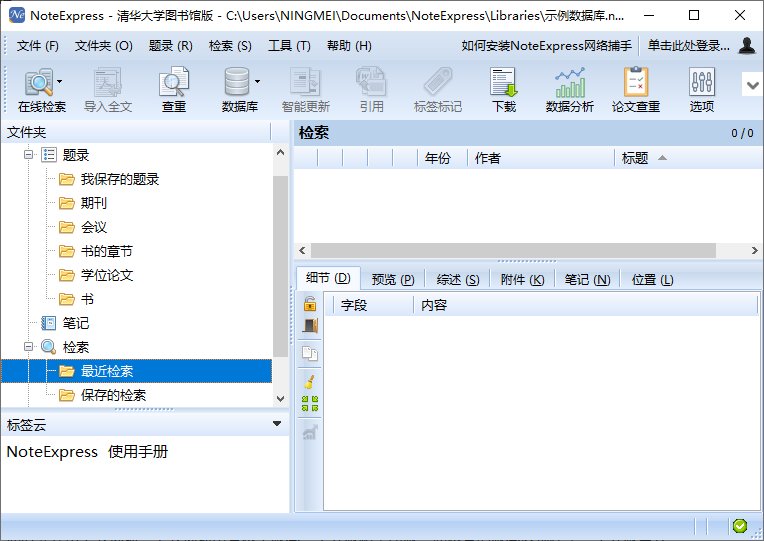Image resolution: width=764 pixels, height=541 pixels.
Task: Open the 题录 (R) menu
Action: pos(171,46)
